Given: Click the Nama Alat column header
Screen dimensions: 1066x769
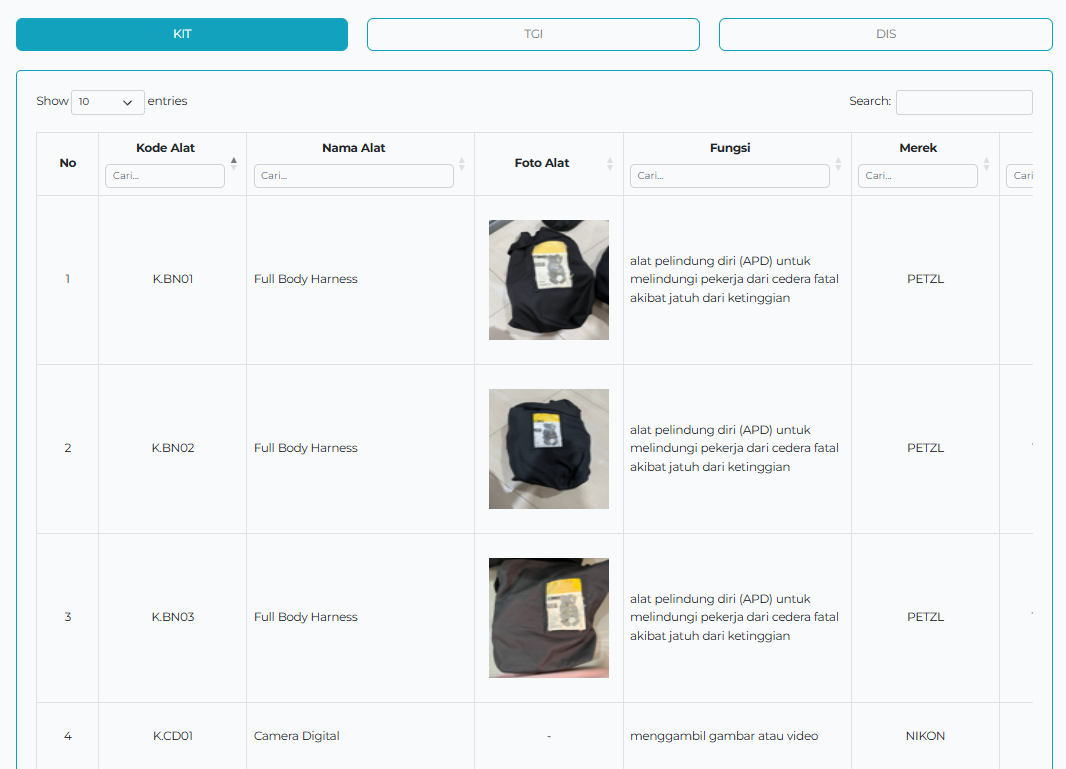Looking at the screenshot, I should (354, 148).
